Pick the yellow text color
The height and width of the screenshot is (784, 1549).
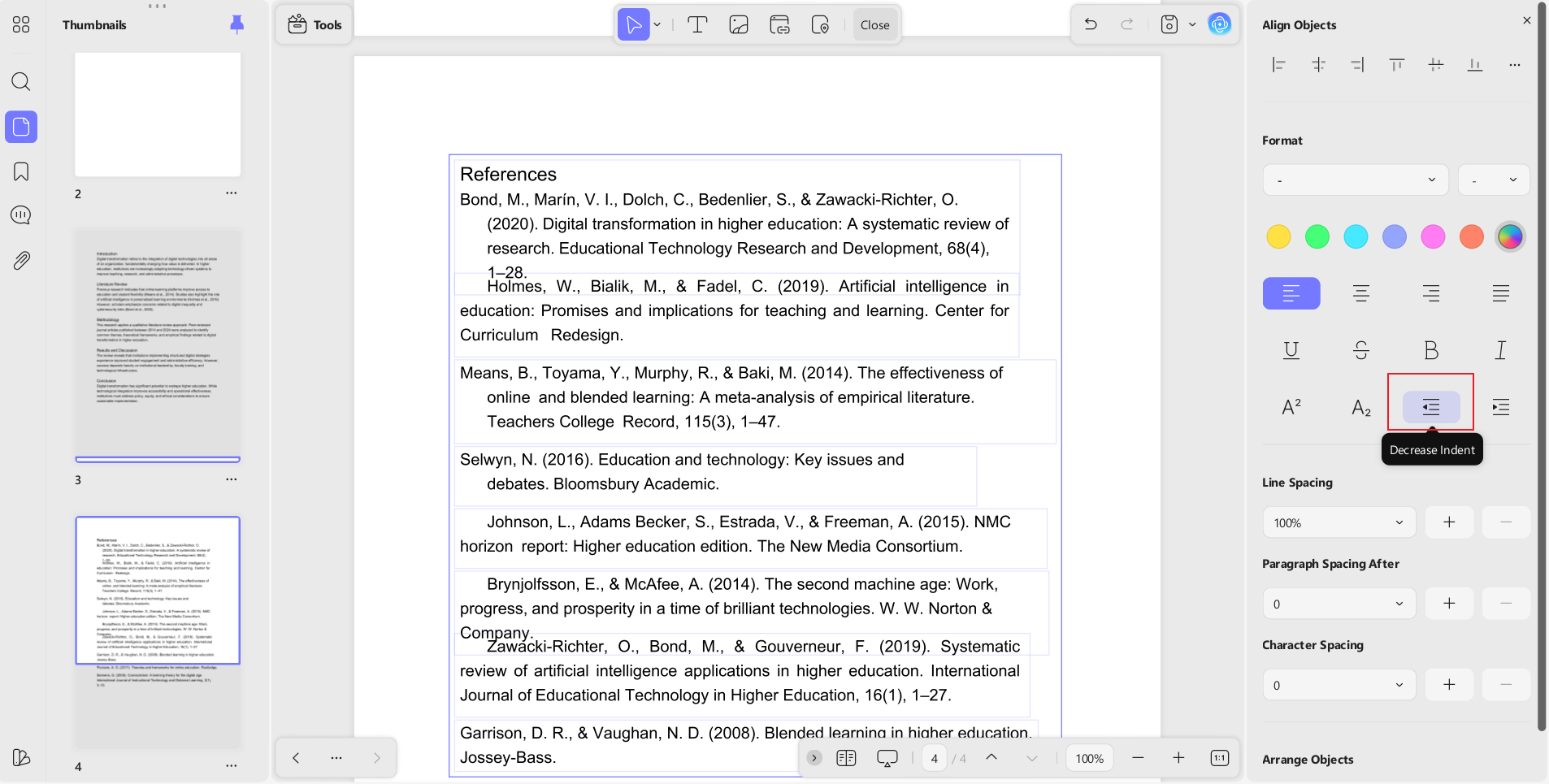[1278, 236]
